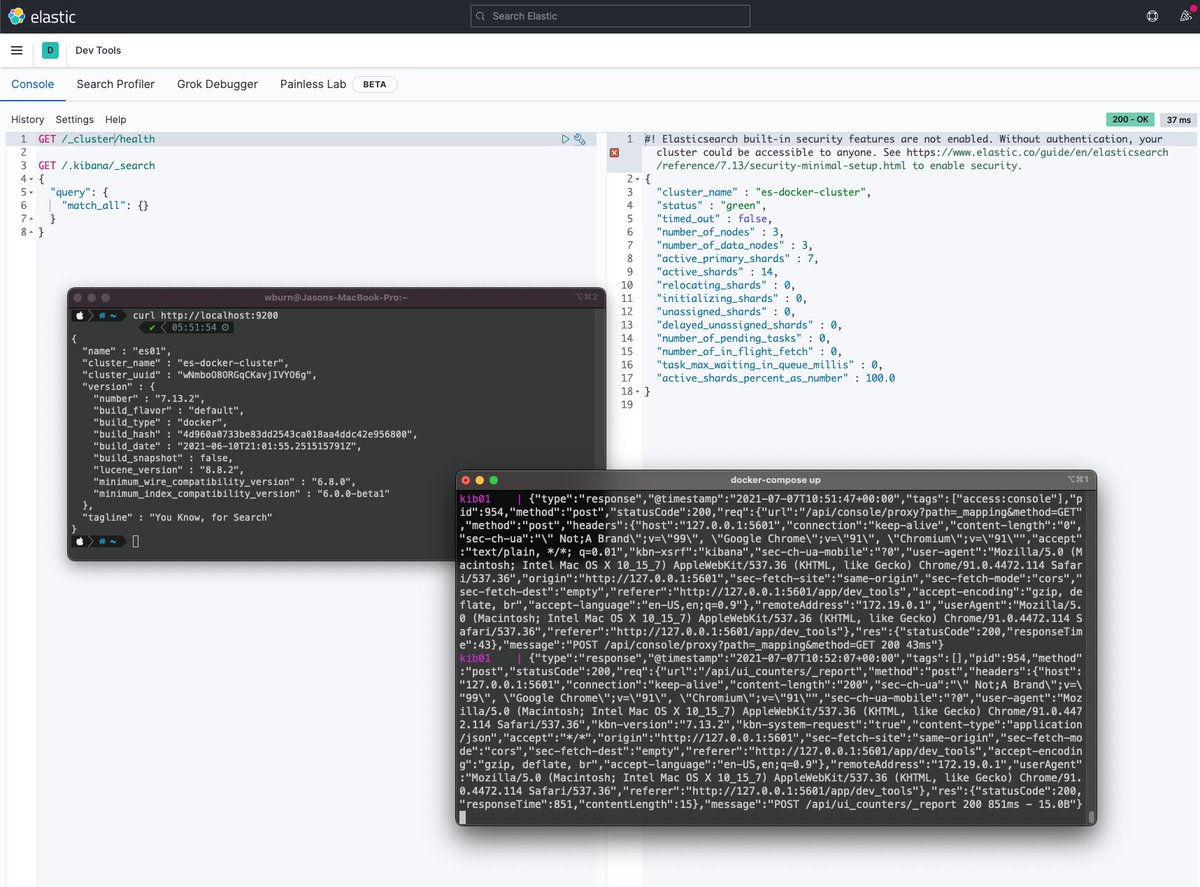Viewport: 1200px width, 887px height.
Task: Click the home icon in last terminal prompt
Action: coord(101,541)
